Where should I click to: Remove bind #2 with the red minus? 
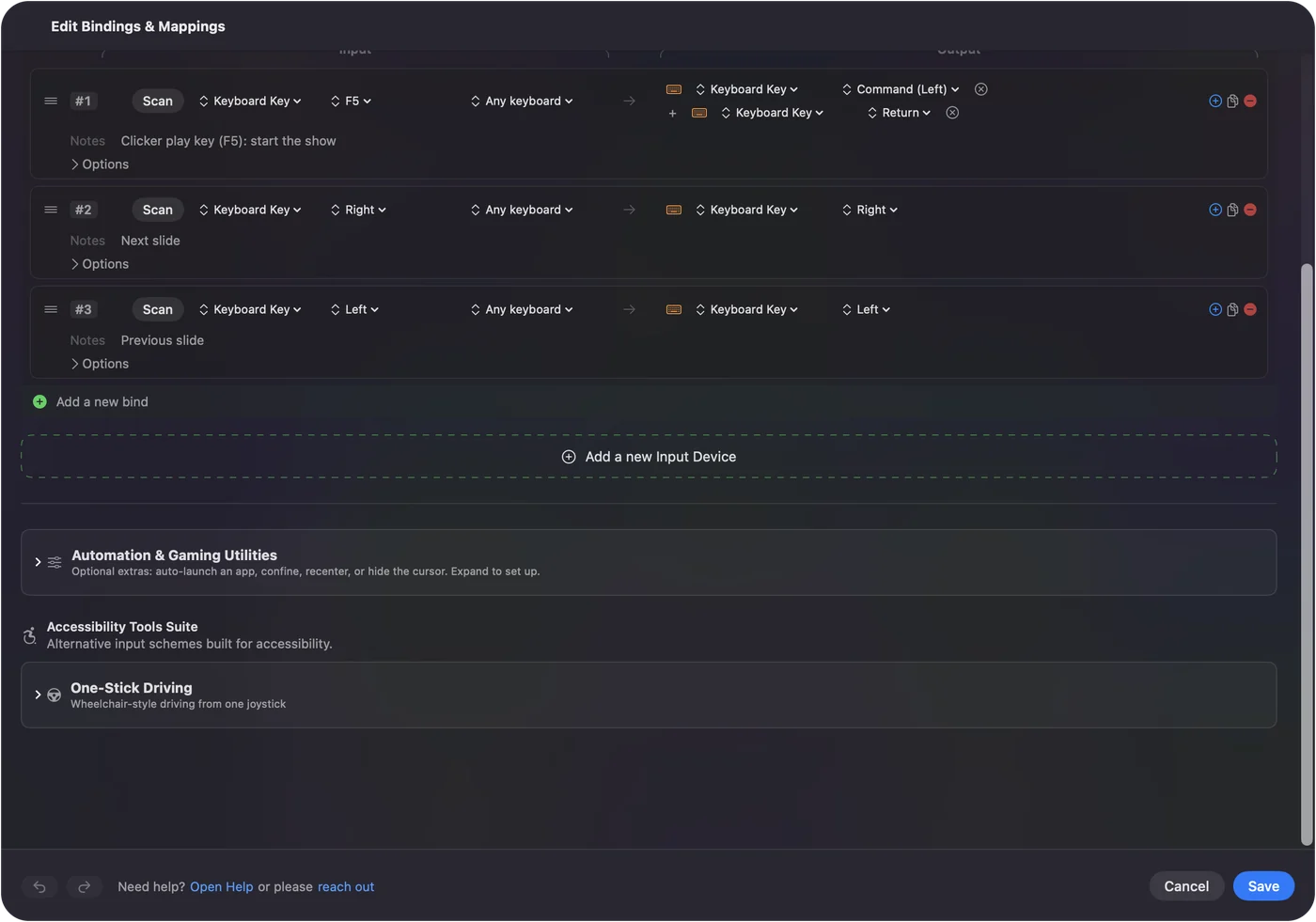pos(1250,210)
